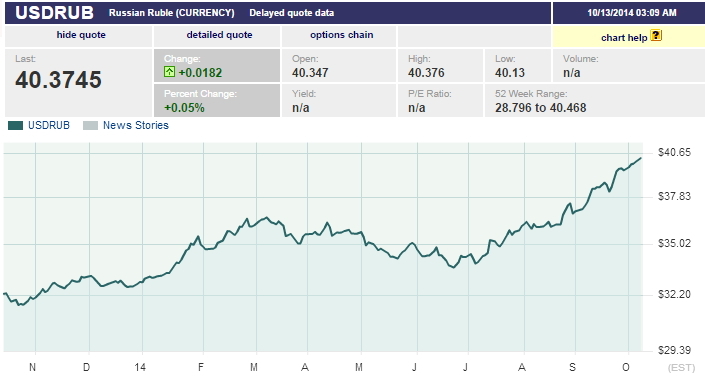Open the chart help link

coord(624,38)
